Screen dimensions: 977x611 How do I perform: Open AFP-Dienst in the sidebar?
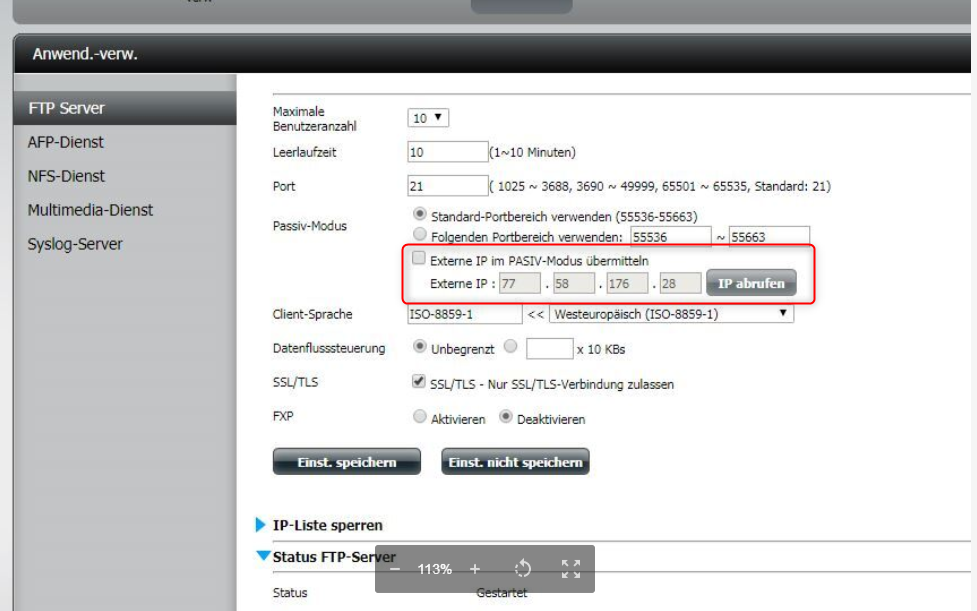click(x=66, y=142)
